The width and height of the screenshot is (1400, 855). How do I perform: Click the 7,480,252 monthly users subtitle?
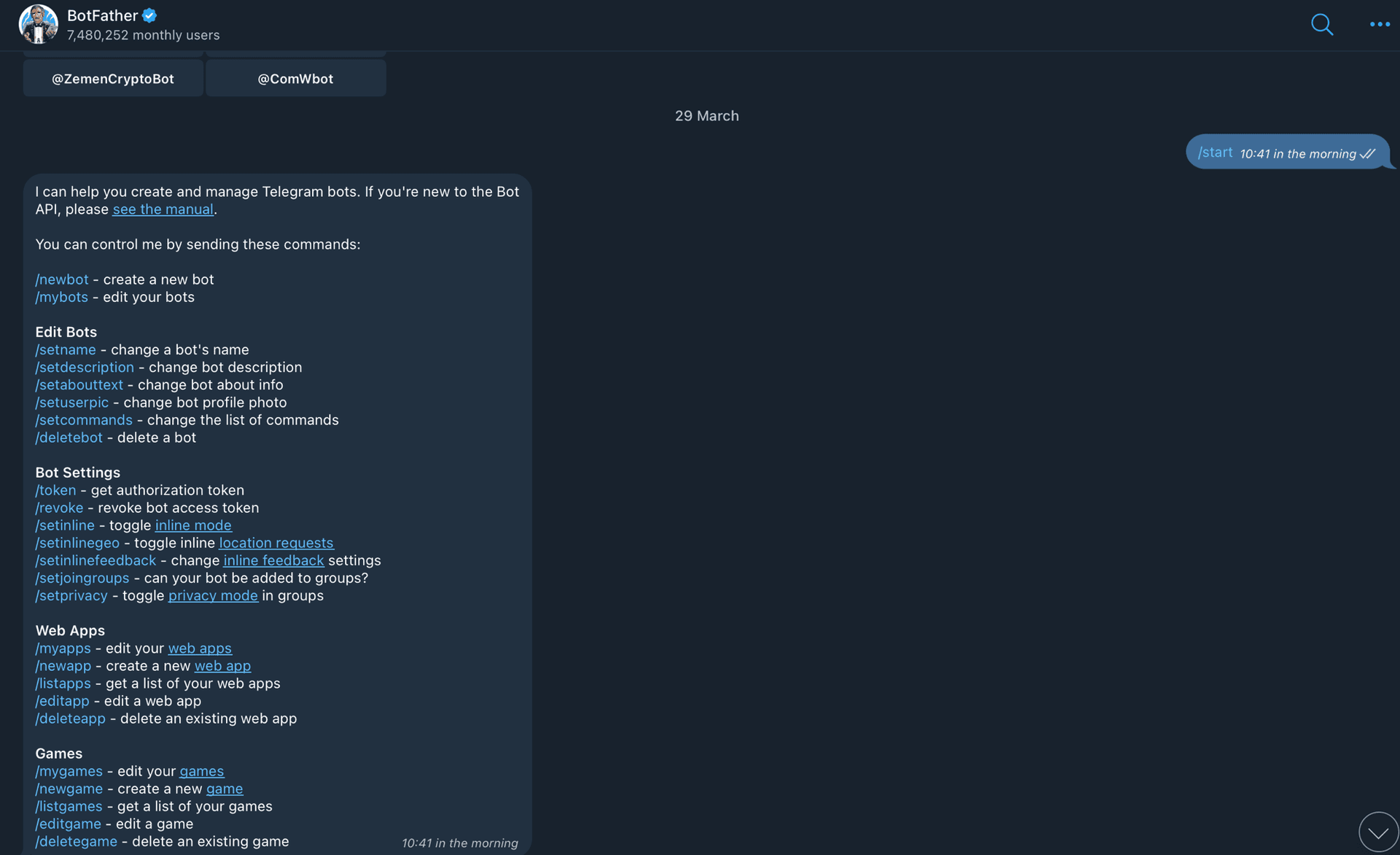tap(143, 35)
